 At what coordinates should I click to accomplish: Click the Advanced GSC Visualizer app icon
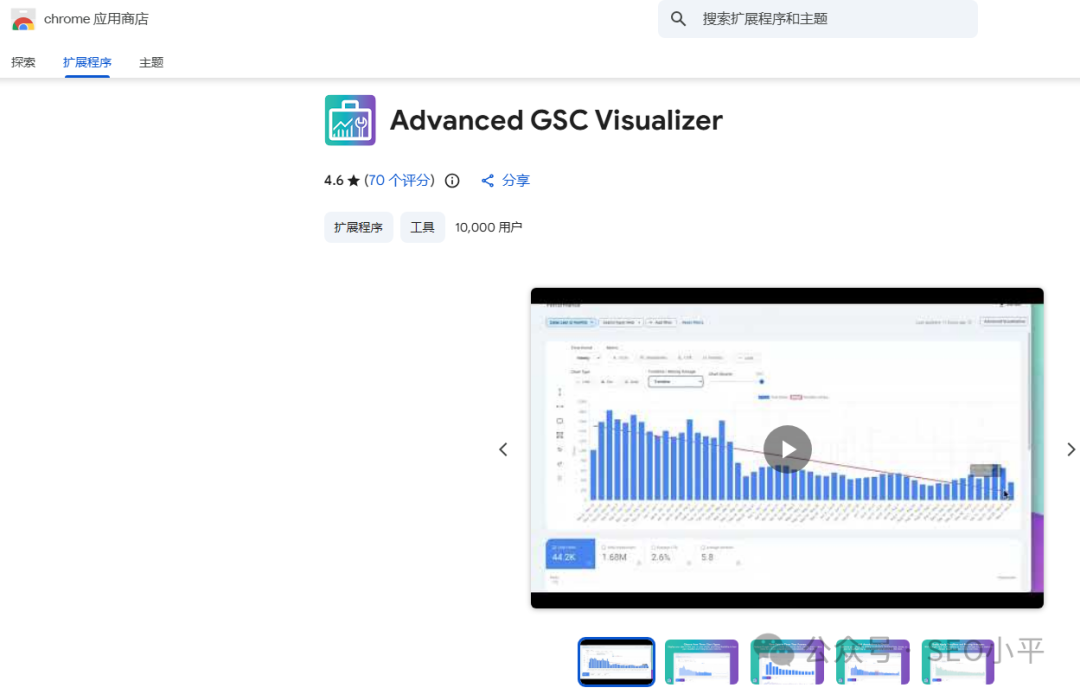[349, 119]
